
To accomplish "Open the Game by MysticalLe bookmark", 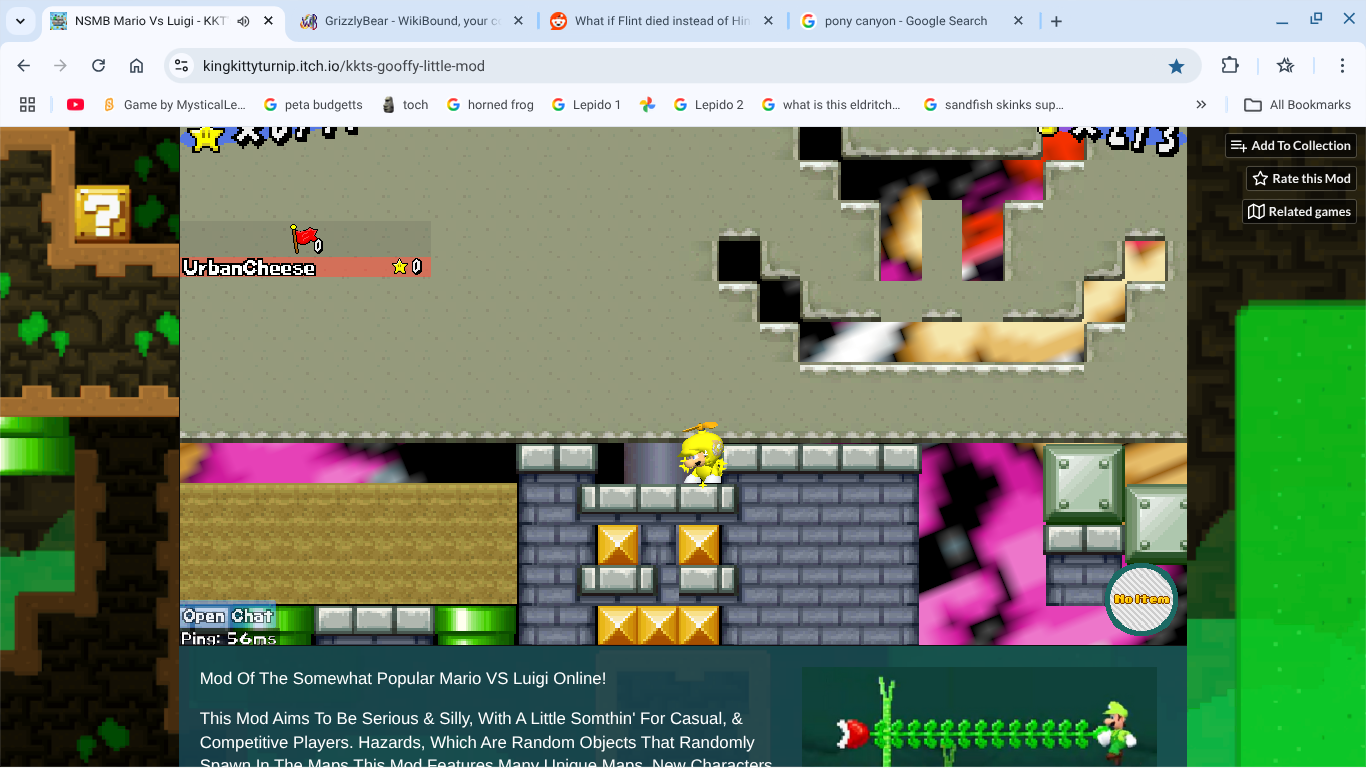I will tap(174, 104).
